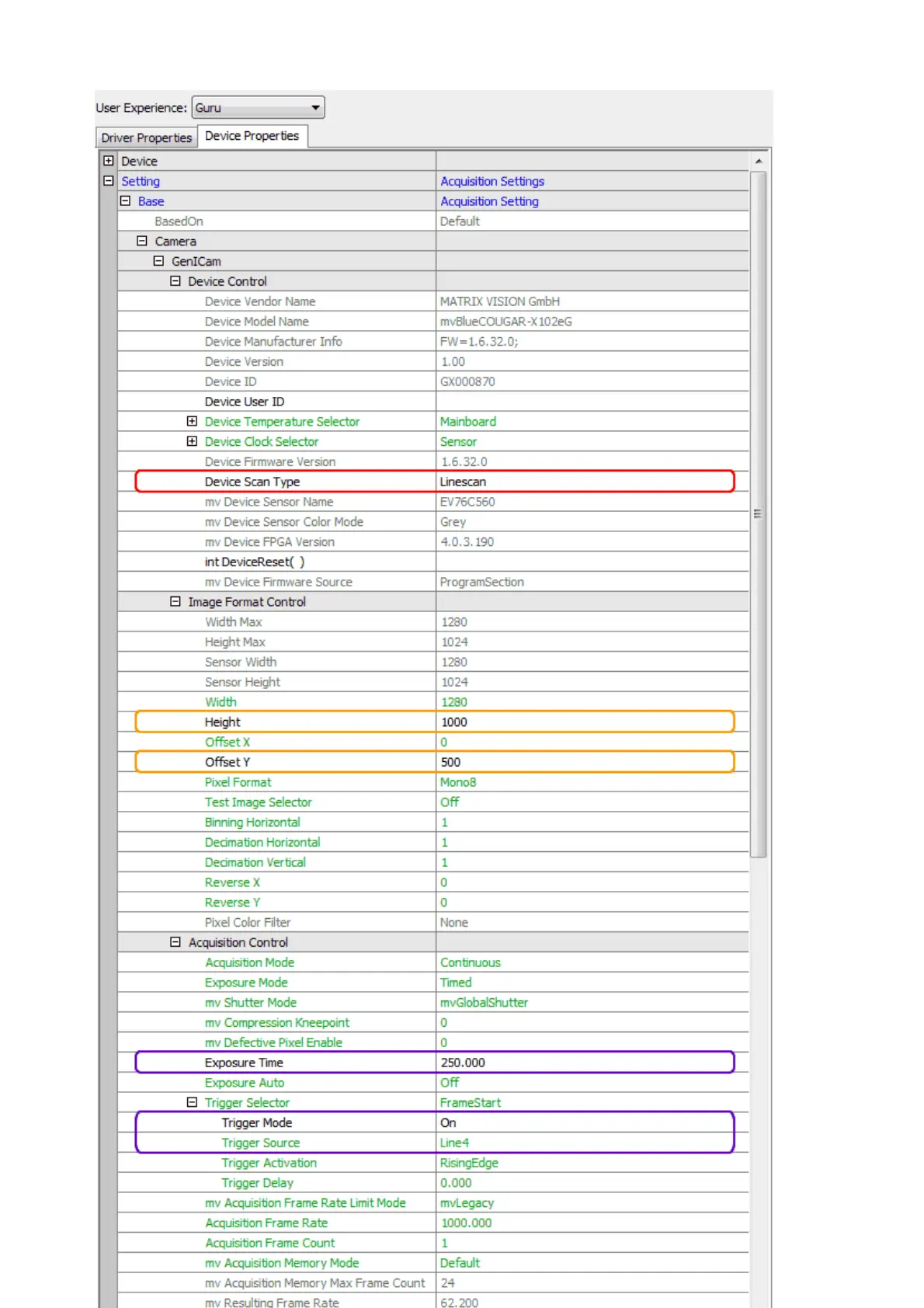This screenshot has width=924, height=1308.
Task: Expand the Device tree node
Action: 109,161
